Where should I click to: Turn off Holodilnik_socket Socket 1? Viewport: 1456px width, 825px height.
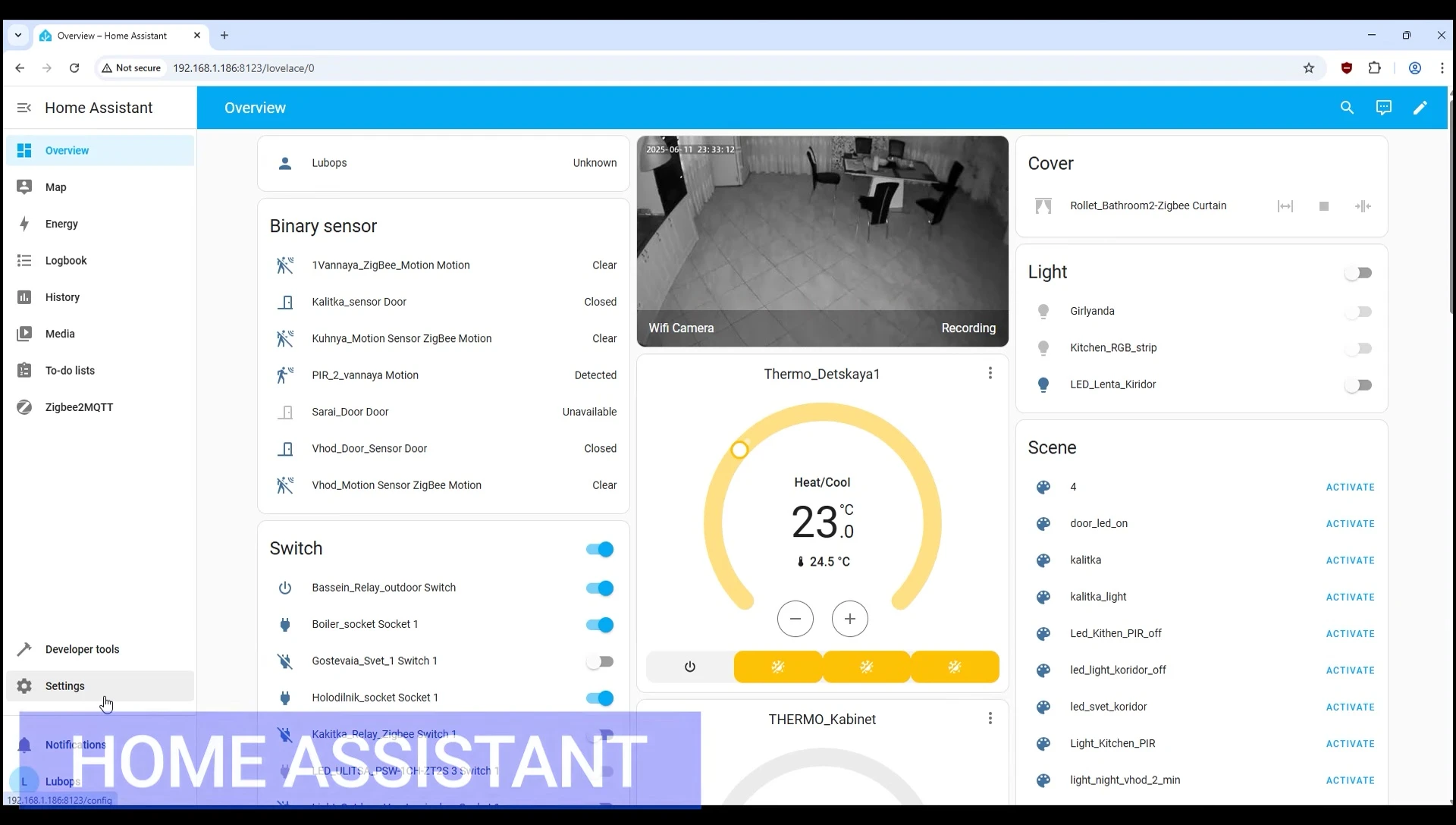click(x=600, y=698)
